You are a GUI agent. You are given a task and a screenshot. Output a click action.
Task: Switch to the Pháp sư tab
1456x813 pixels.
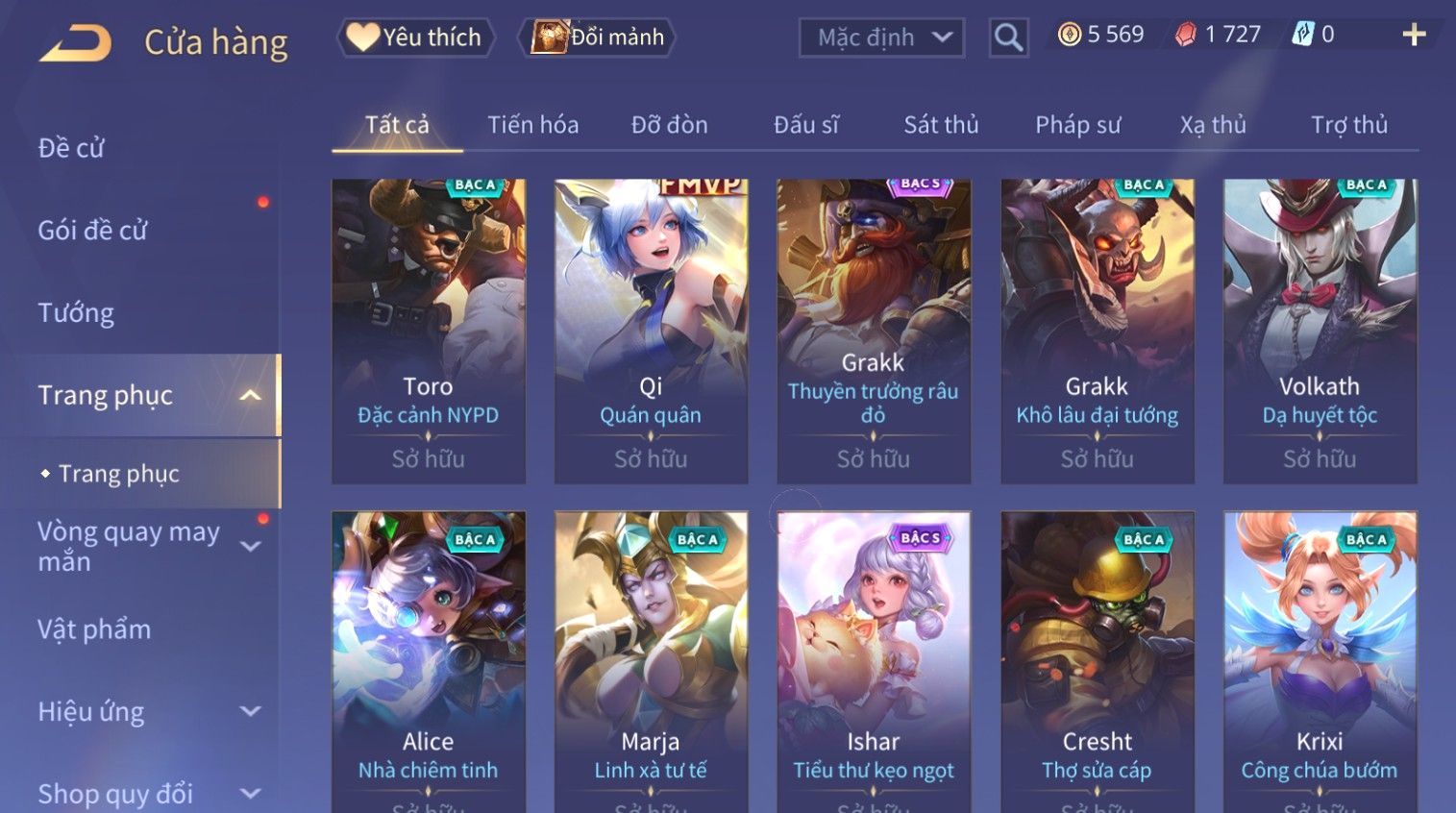click(x=1077, y=125)
